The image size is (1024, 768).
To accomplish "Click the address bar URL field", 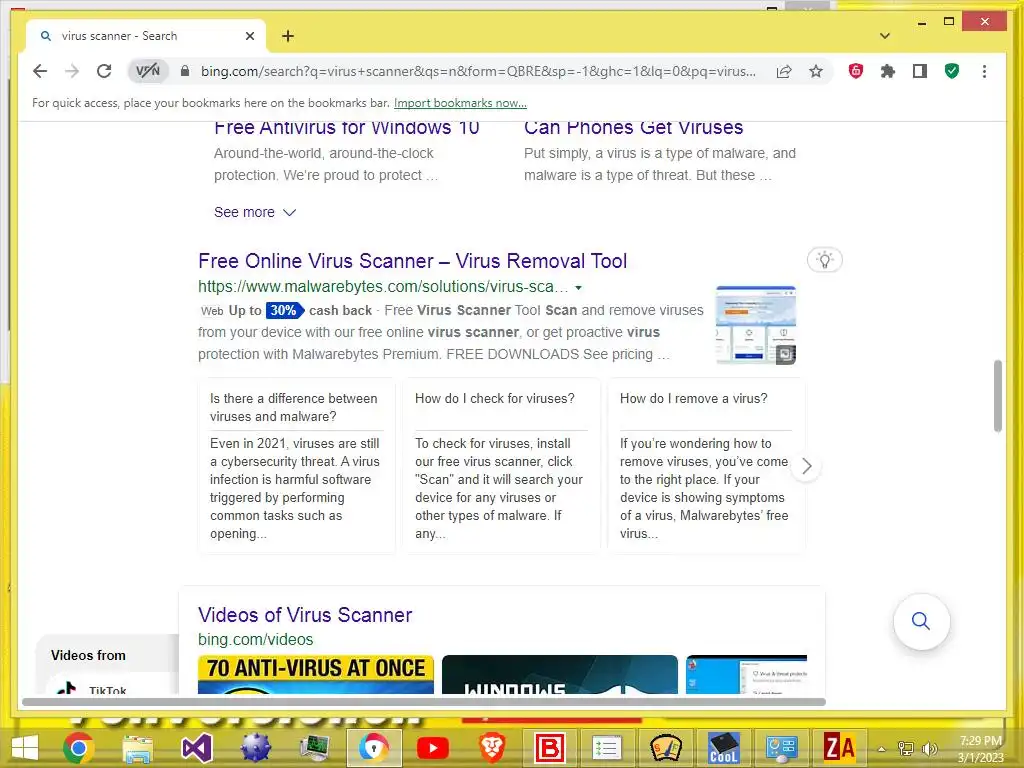I will tap(478, 71).
